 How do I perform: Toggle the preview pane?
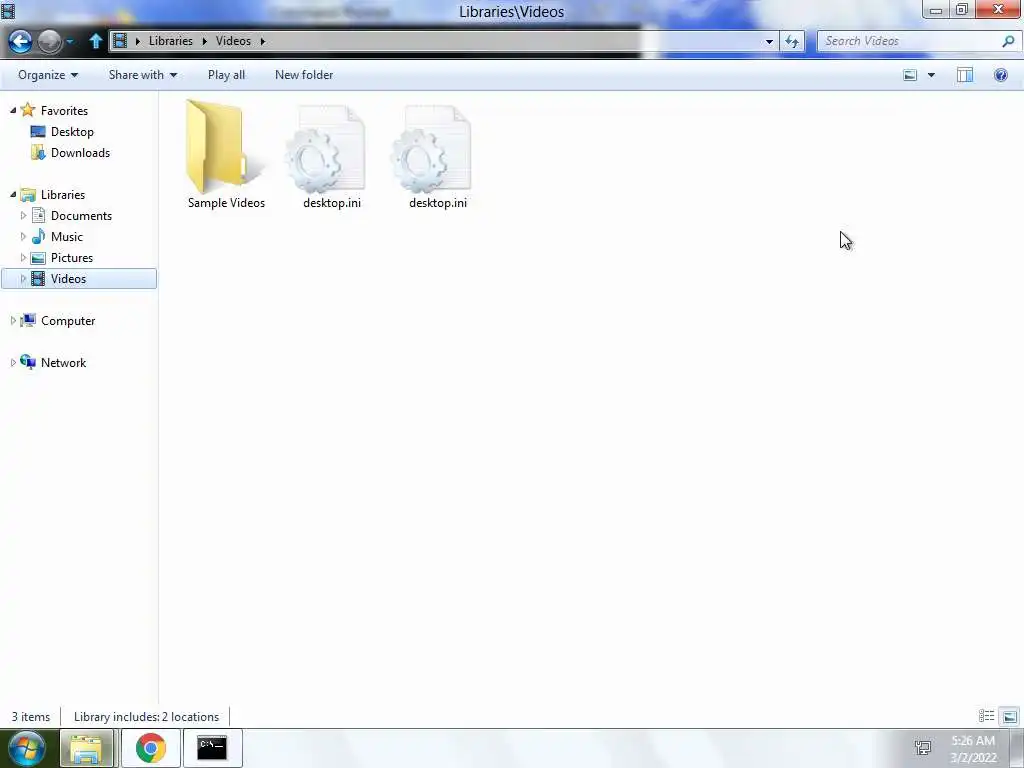pyautogui.click(x=965, y=75)
